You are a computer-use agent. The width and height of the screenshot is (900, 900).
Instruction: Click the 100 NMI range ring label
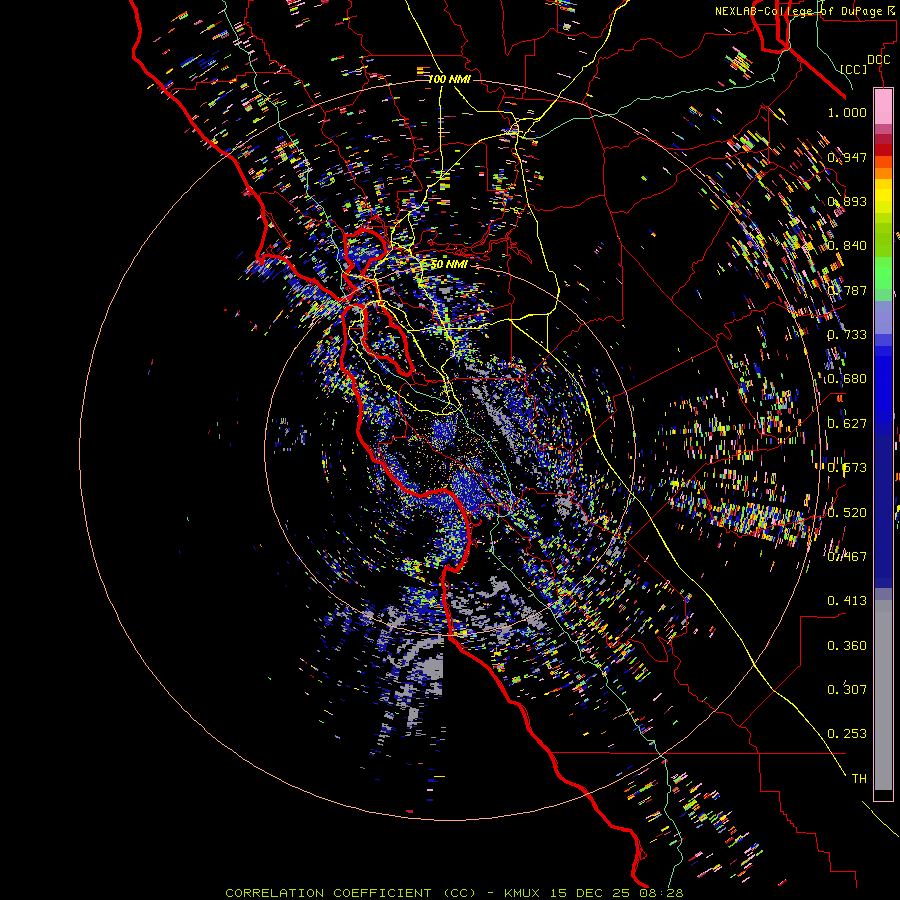click(449, 79)
